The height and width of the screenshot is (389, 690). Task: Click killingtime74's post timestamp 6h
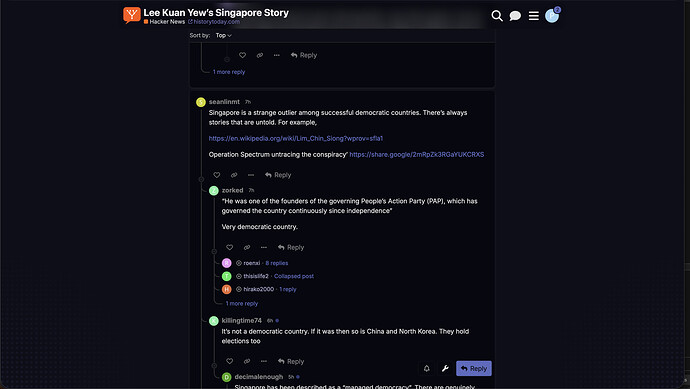click(270, 321)
